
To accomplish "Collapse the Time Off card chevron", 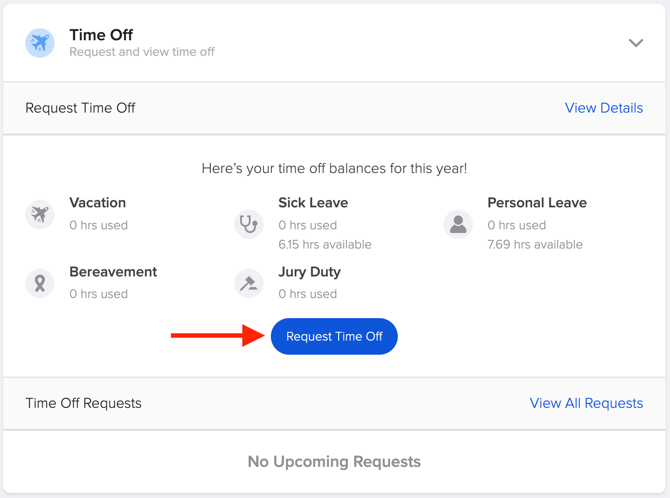I will 636,43.
